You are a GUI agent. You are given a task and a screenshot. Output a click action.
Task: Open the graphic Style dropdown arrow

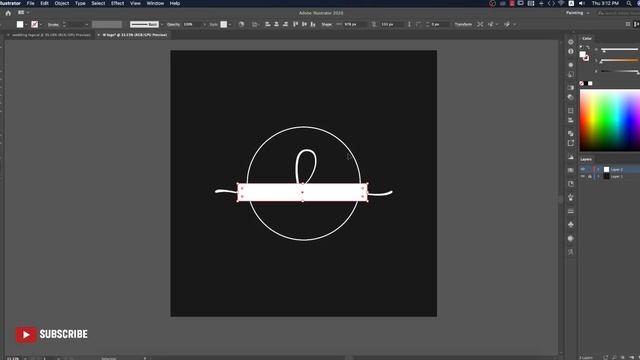pyautogui.click(x=230, y=24)
